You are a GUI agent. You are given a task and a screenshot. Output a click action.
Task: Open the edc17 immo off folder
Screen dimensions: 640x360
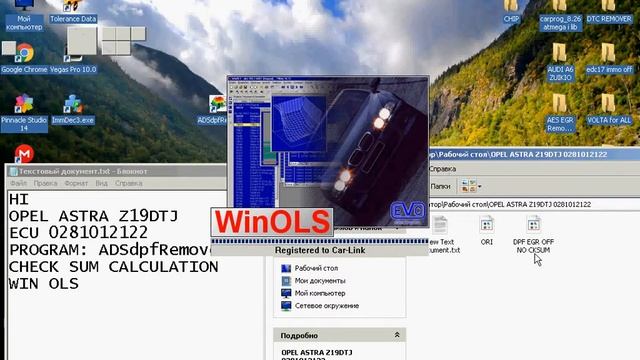[609, 58]
